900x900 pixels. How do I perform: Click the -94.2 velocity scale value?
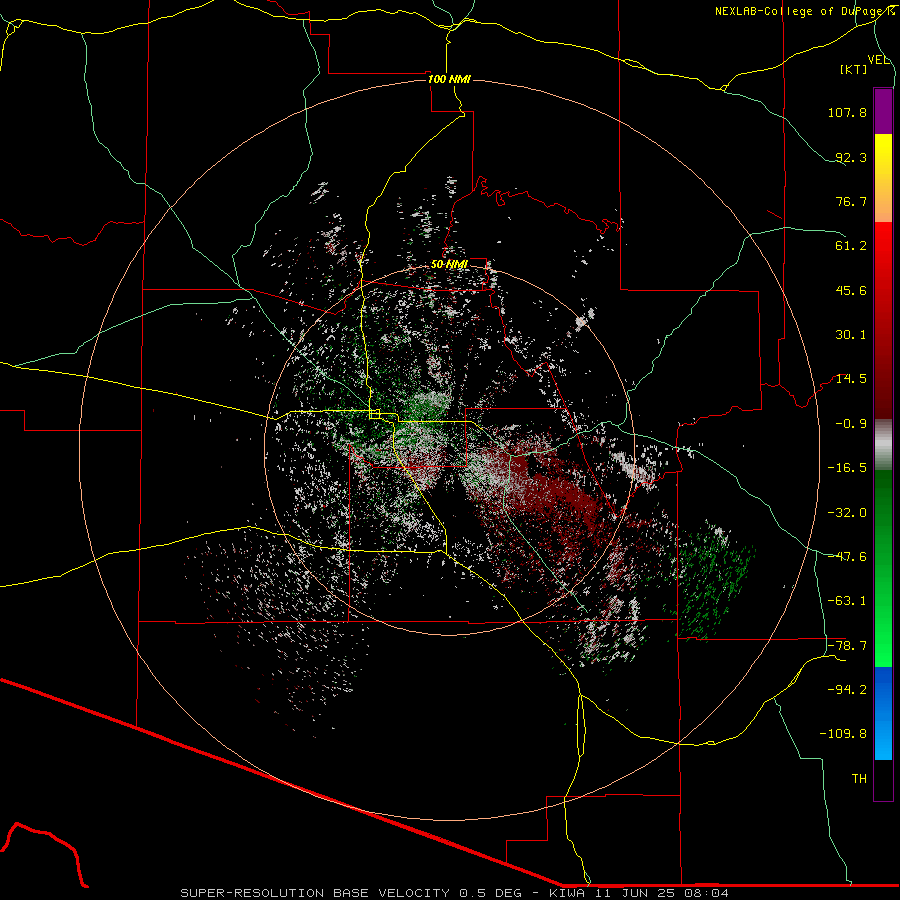pos(847,690)
